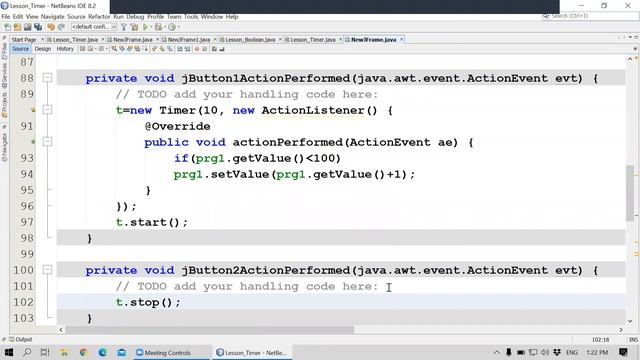640x360 pixels.
Task: Open the Edit menu
Action: tap(18, 17)
